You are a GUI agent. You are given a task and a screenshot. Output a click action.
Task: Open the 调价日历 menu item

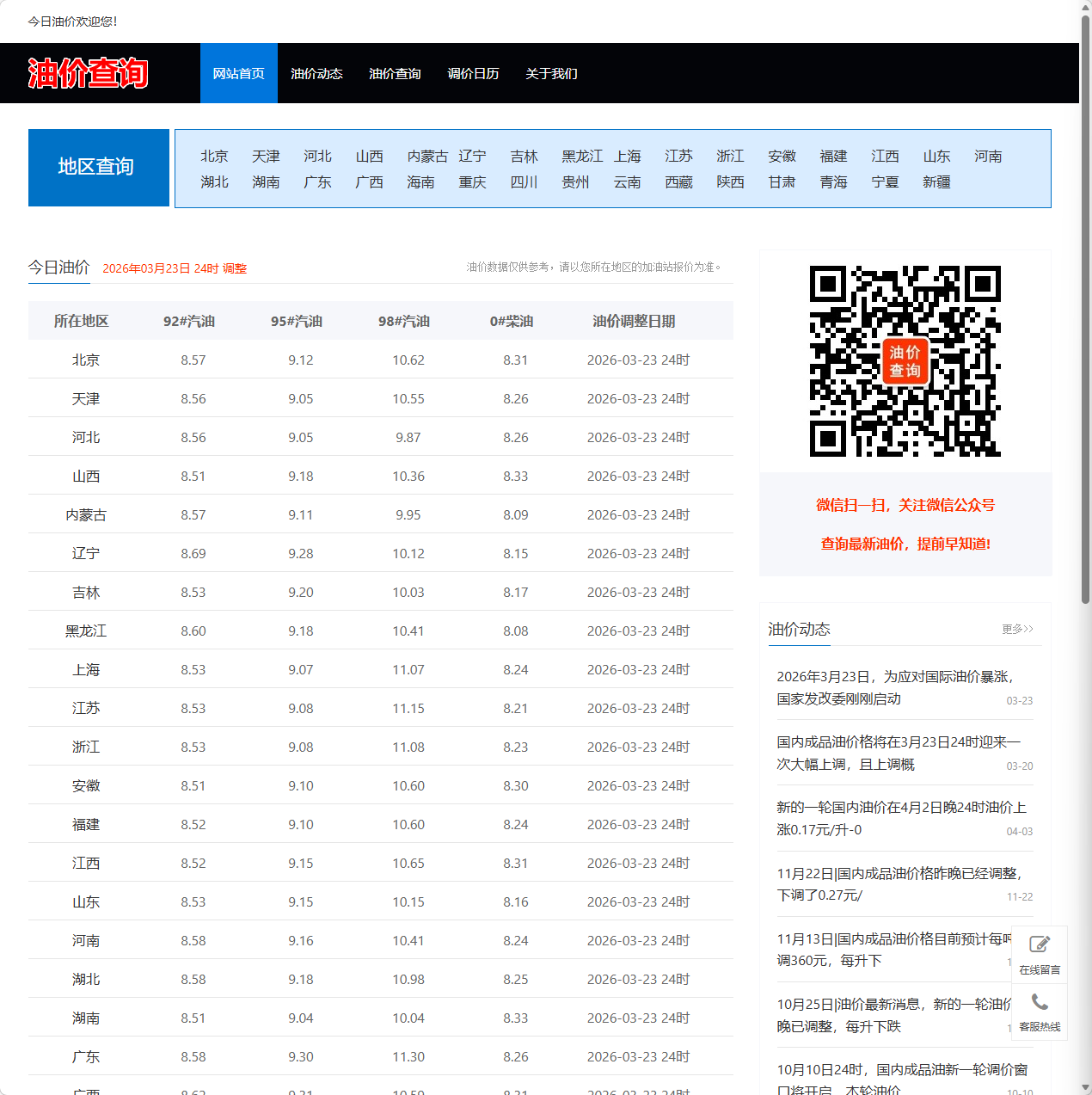point(473,73)
